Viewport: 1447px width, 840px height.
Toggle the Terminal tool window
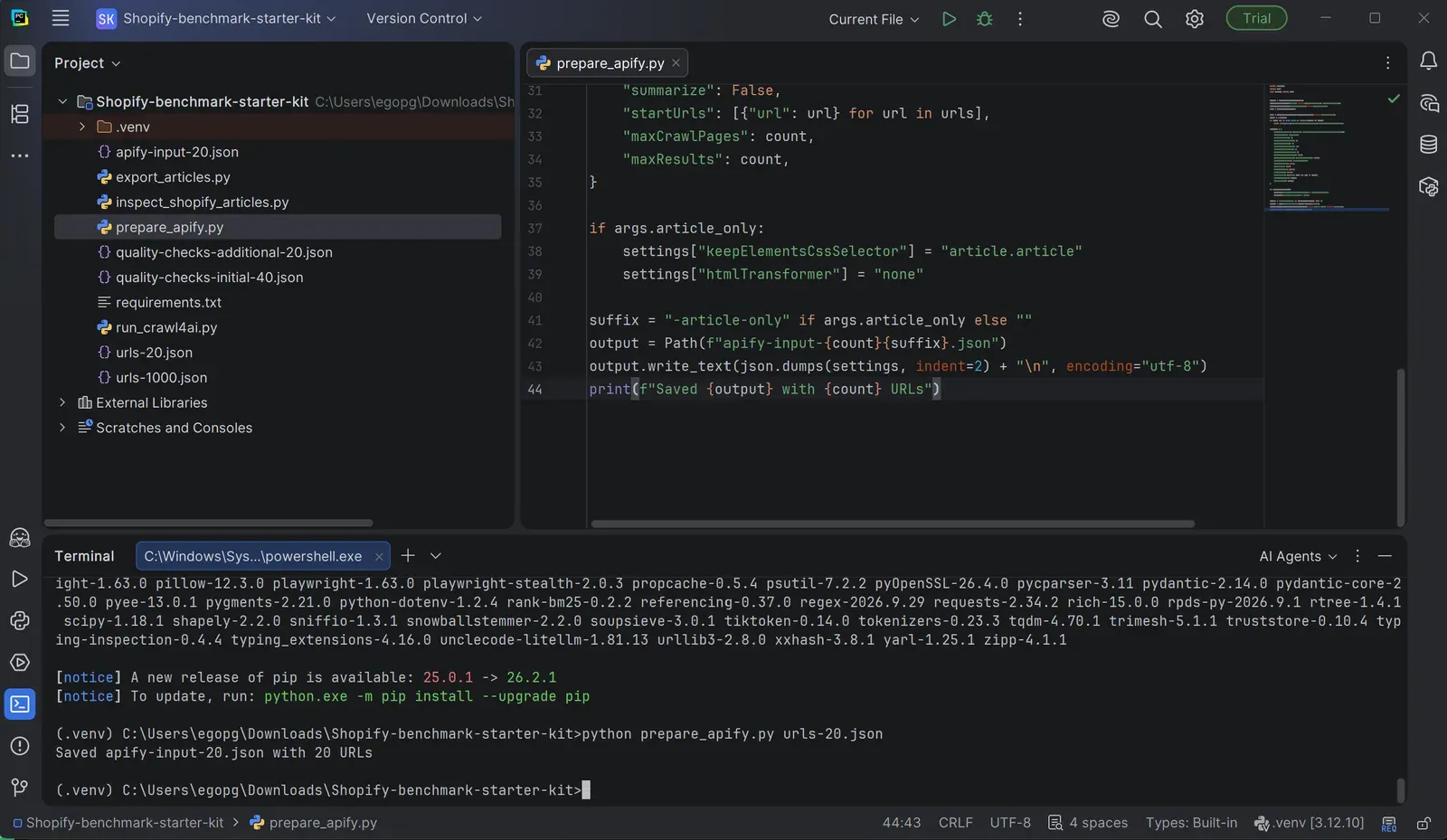point(20,703)
